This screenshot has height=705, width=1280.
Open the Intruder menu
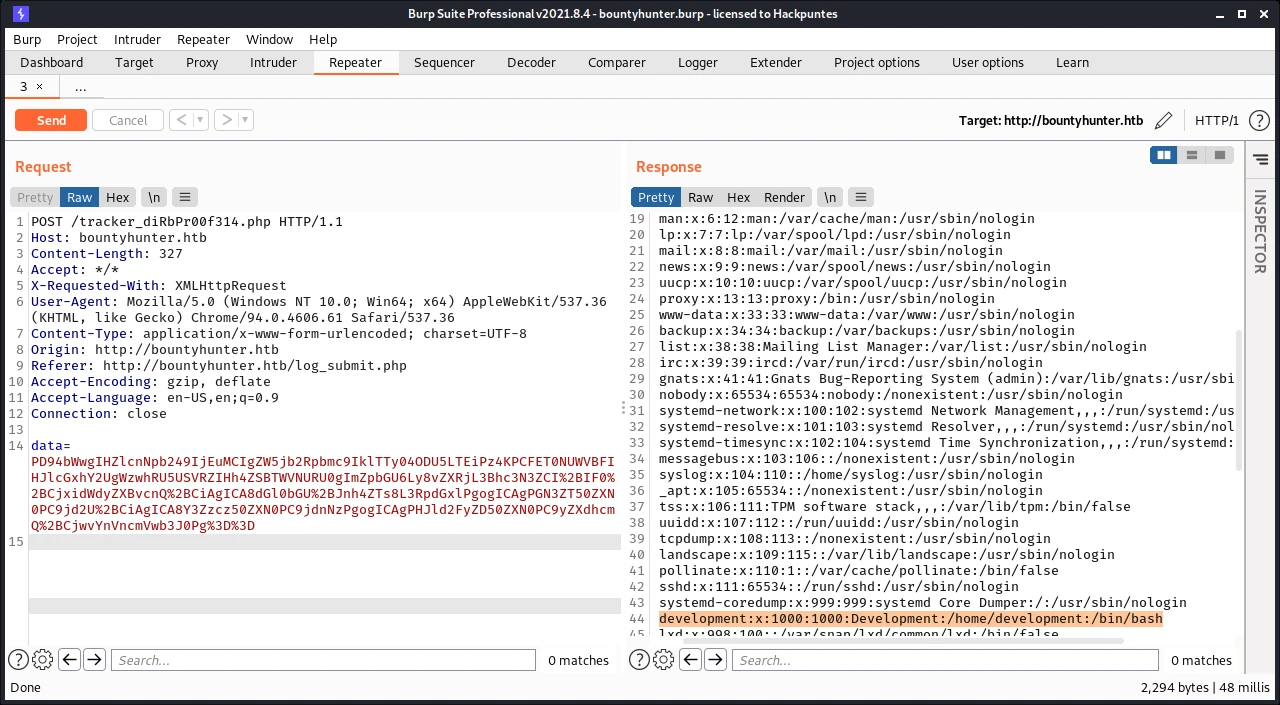(137, 39)
